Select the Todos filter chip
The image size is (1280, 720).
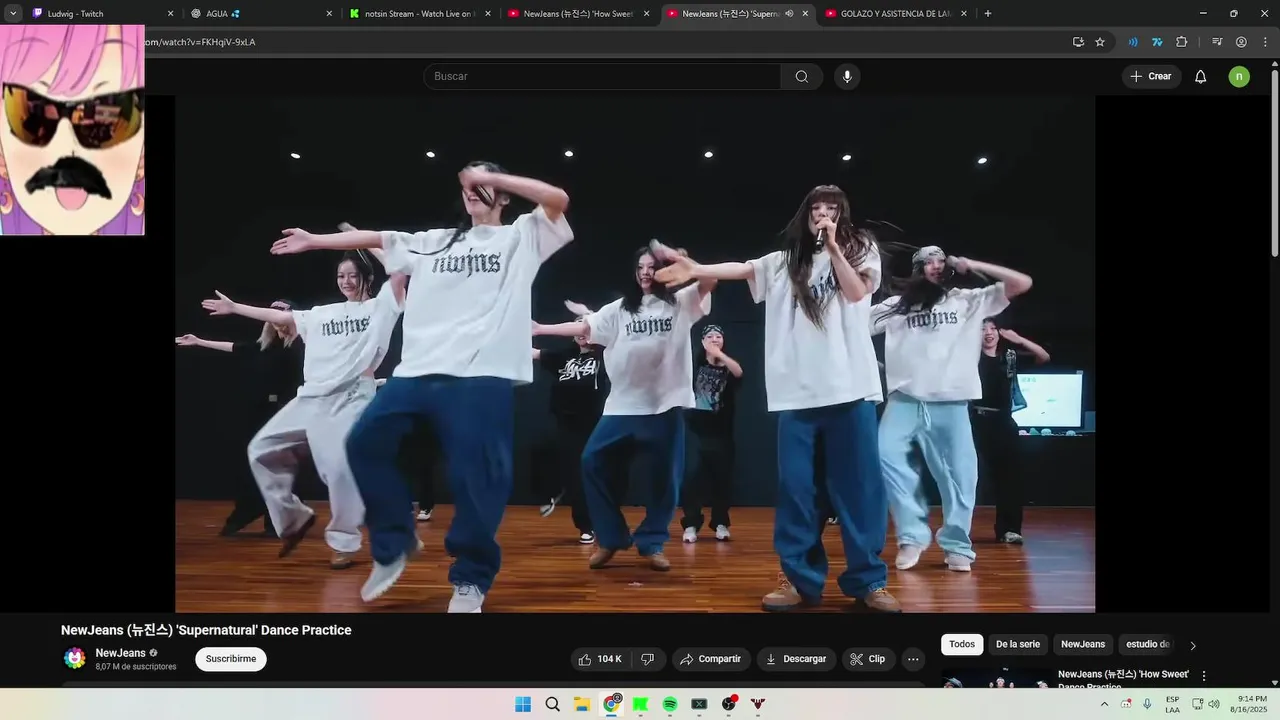coord(962,645)
